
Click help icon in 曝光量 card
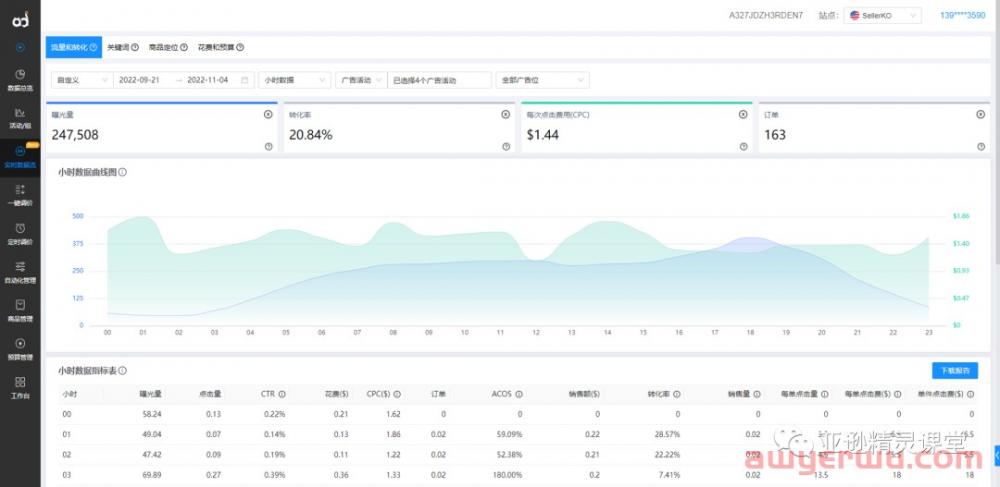click(x=268, y=147)
